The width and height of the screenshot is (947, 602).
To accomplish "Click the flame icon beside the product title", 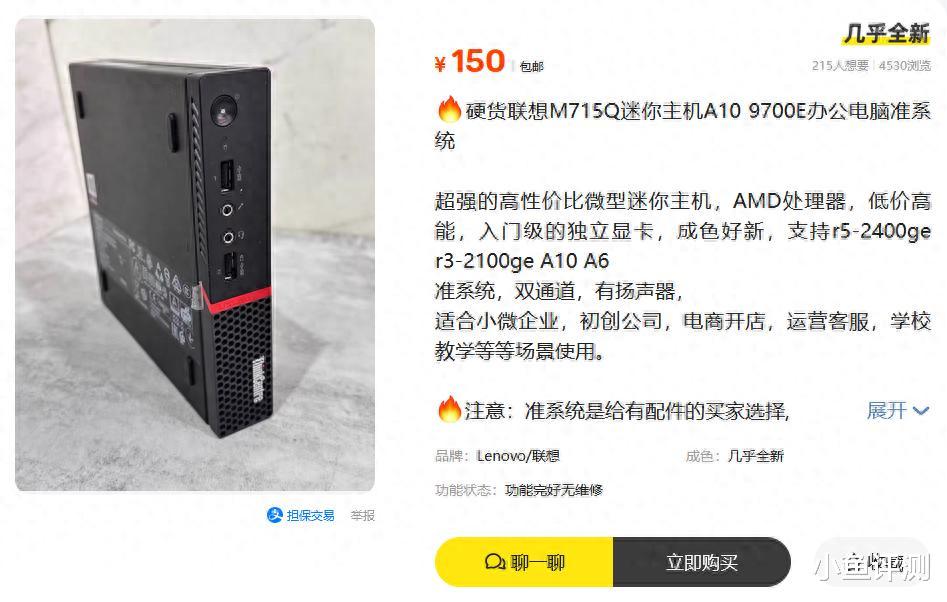I will click(449, 110).
